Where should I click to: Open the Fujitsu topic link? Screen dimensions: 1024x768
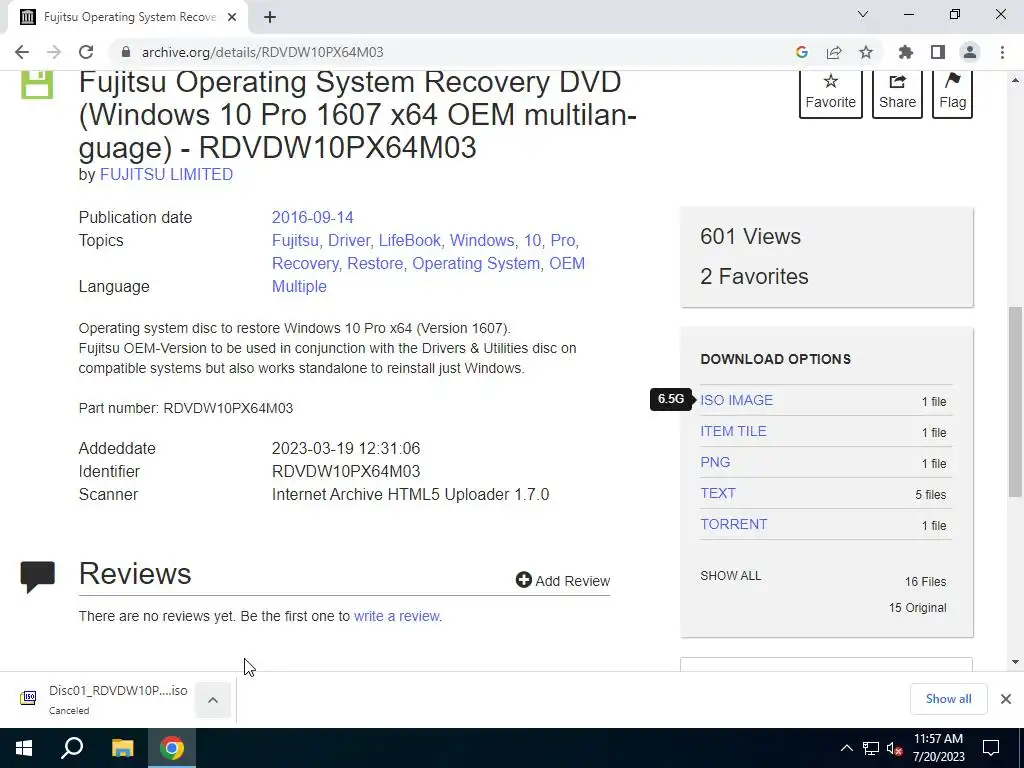[295, 240]
